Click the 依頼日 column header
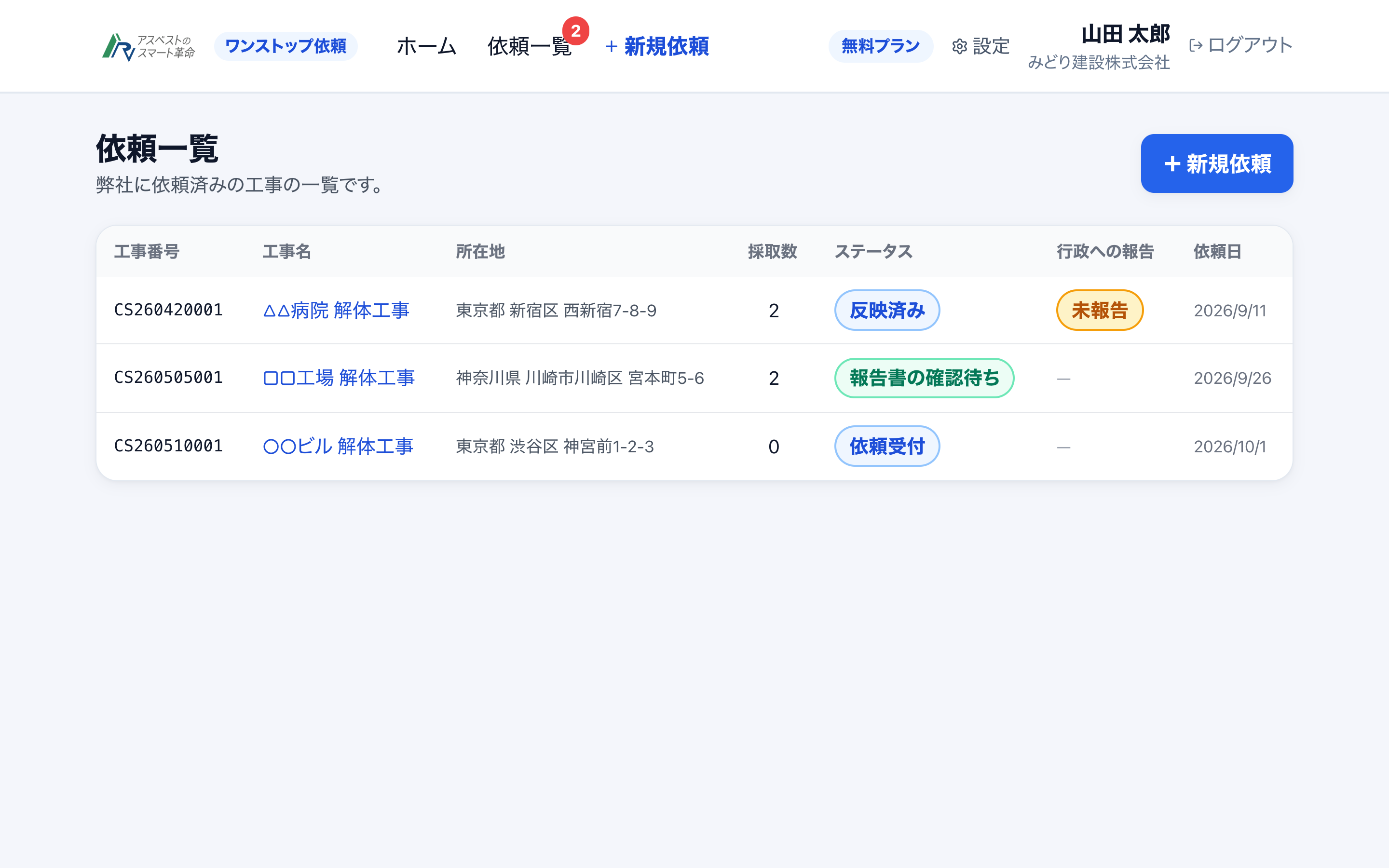1389x868 pixels. coord(1218,251)
